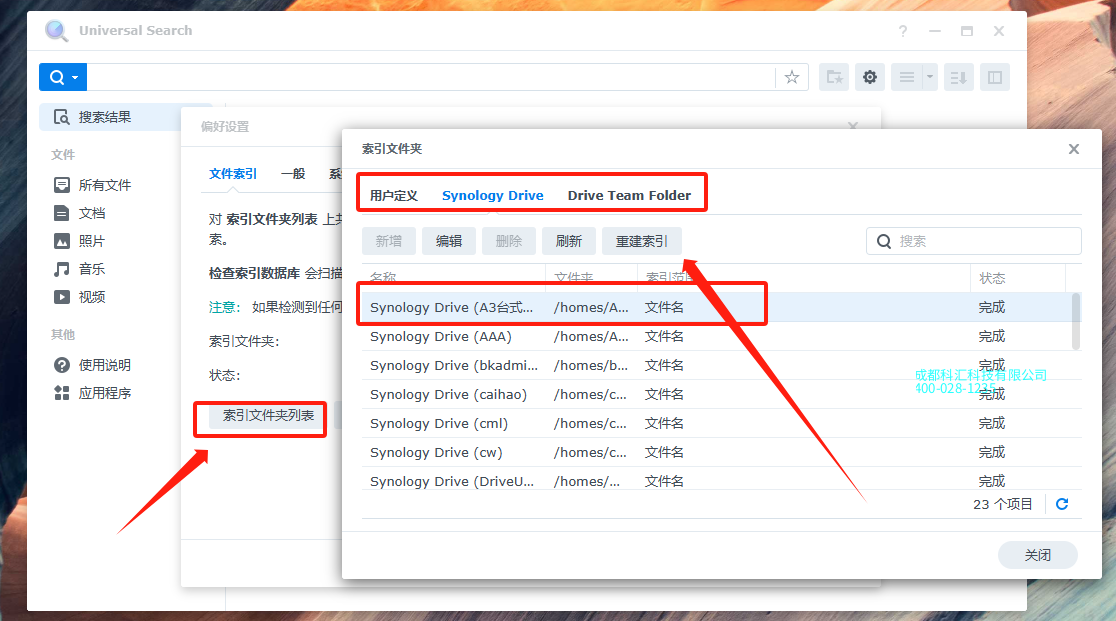Viewport: 1116px width, 621px height.
Task: Click the blue search magnifier dropdown button
Action: (x=63, y=77)
